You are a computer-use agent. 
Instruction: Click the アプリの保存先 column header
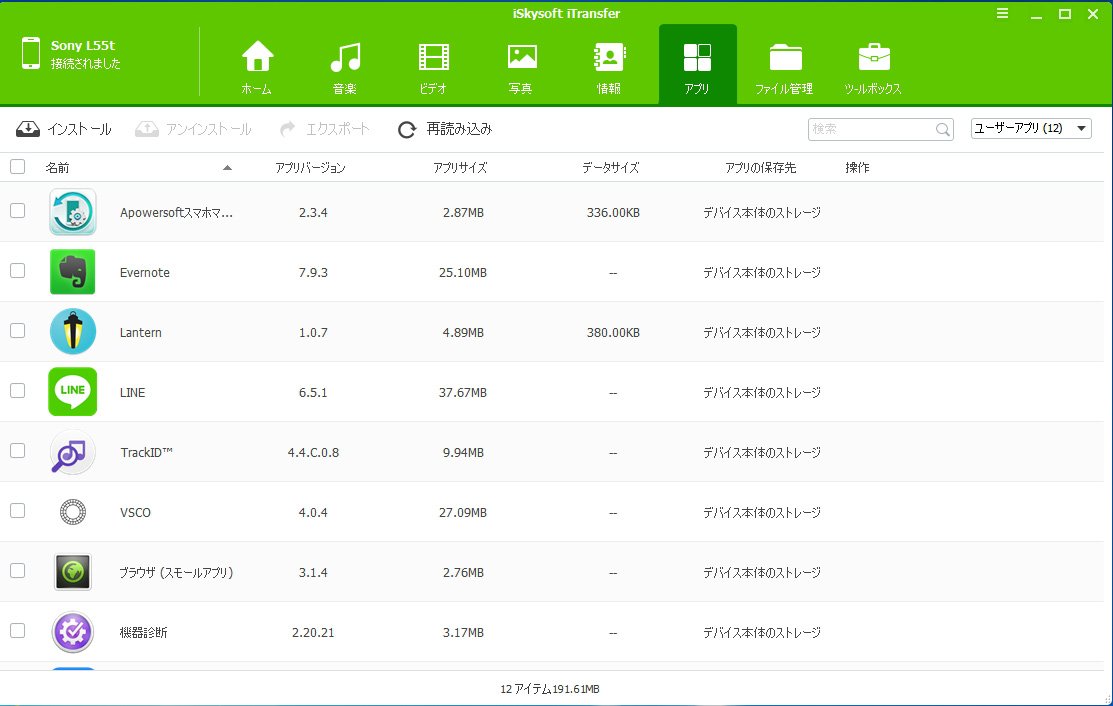click(760, 168)
